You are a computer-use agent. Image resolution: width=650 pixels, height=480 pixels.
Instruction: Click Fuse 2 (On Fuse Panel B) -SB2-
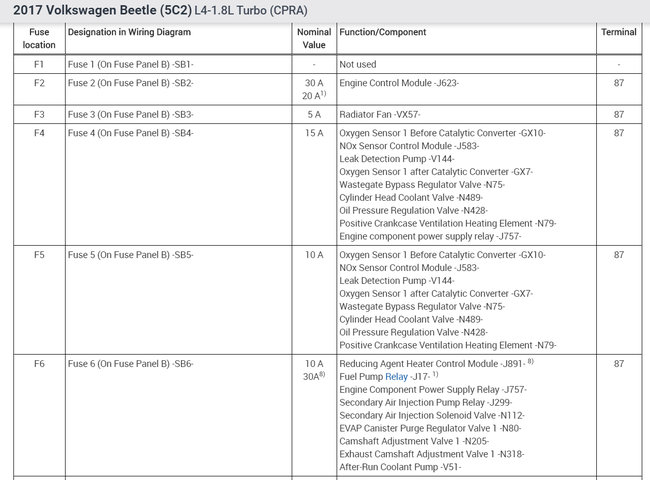tap(131, 83)
